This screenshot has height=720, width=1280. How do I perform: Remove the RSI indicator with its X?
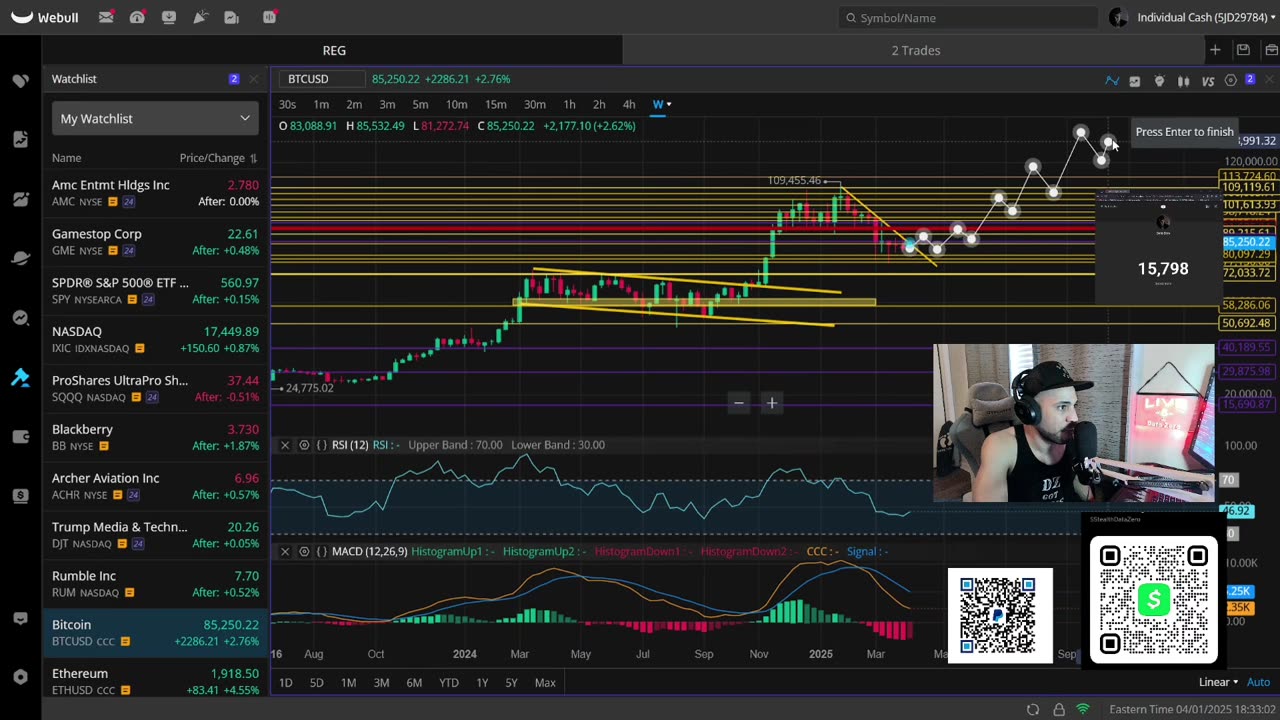pyautogui.click(x=285, y=445)
